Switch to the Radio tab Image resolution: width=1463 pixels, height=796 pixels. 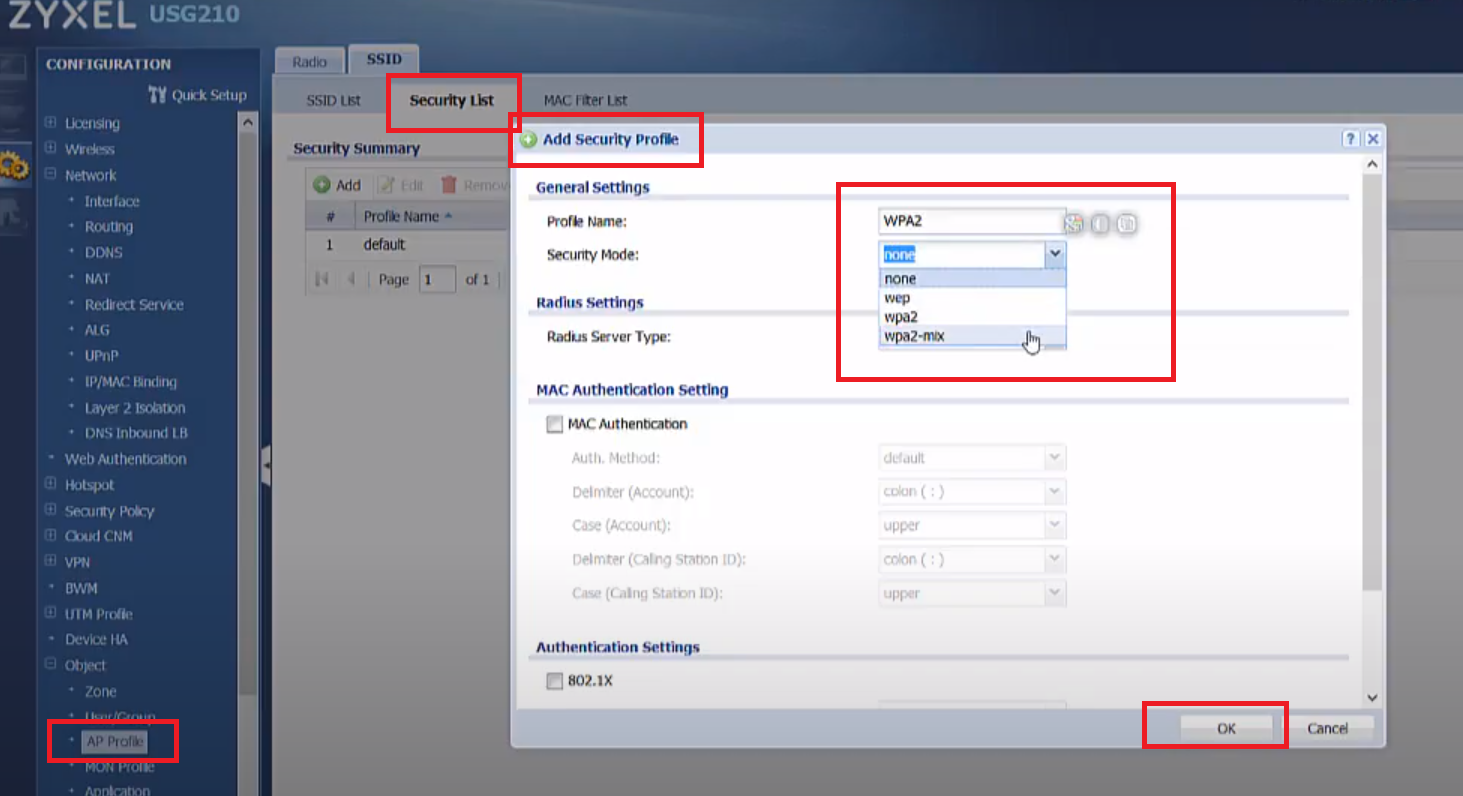click(309, 62)
